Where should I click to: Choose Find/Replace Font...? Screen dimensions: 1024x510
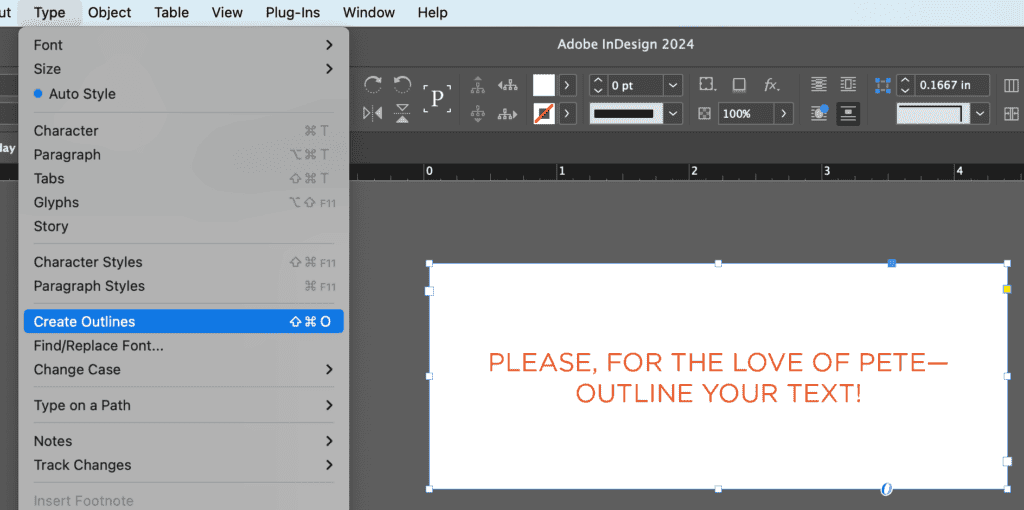pos(184,345)
